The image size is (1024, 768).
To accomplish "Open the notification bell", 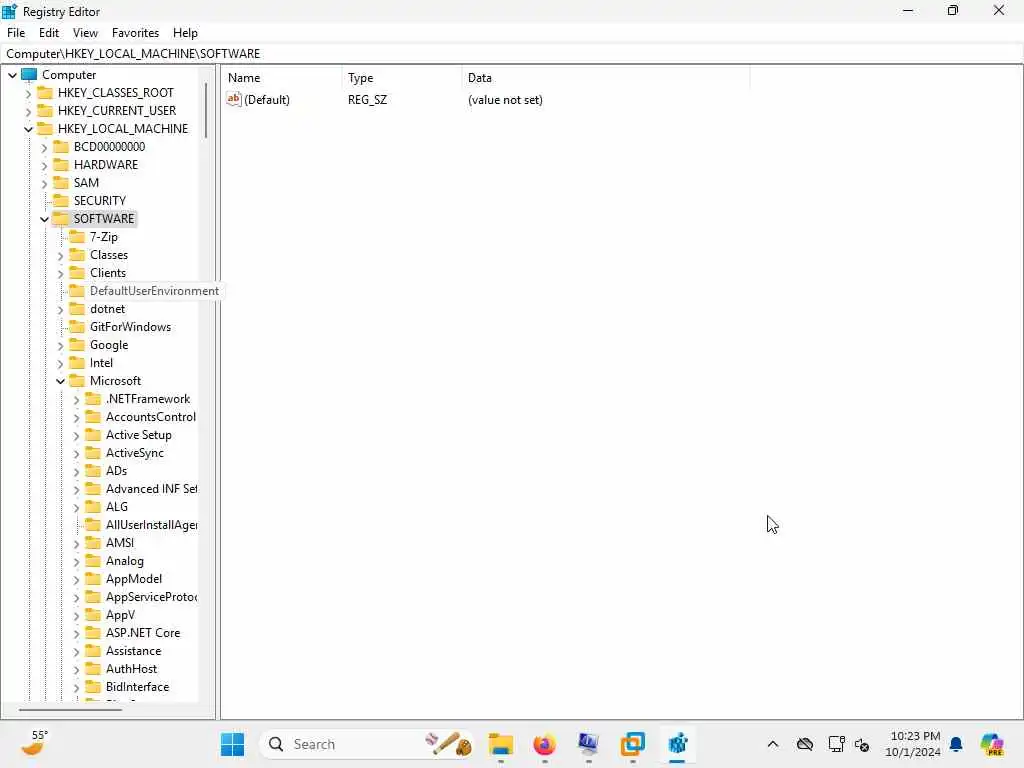I will coord(956,744).
